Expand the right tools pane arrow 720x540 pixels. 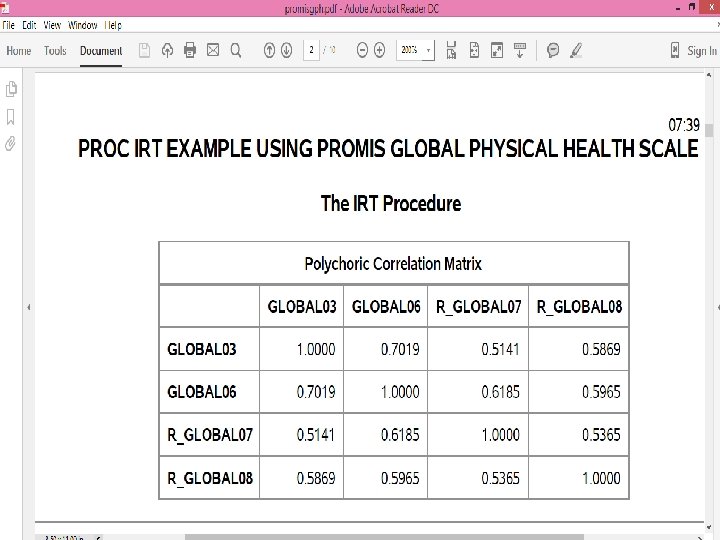(x=718, y=307)
